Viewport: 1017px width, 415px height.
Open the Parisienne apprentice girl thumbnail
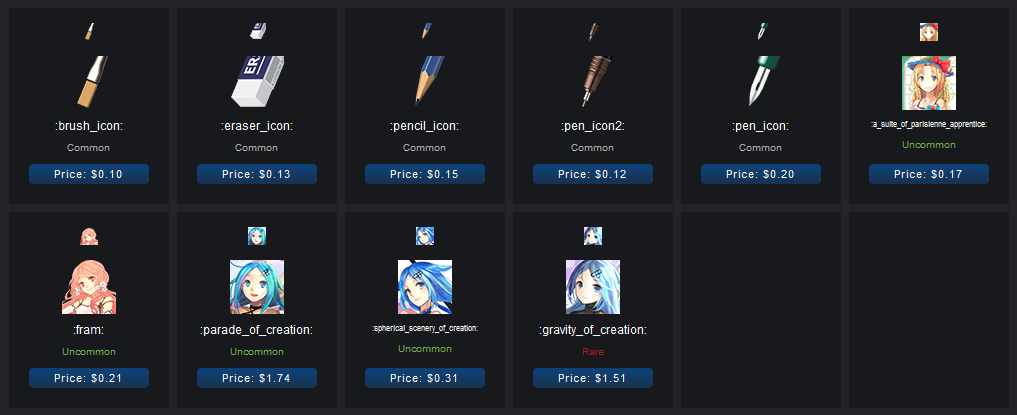(x=929, y=82)
